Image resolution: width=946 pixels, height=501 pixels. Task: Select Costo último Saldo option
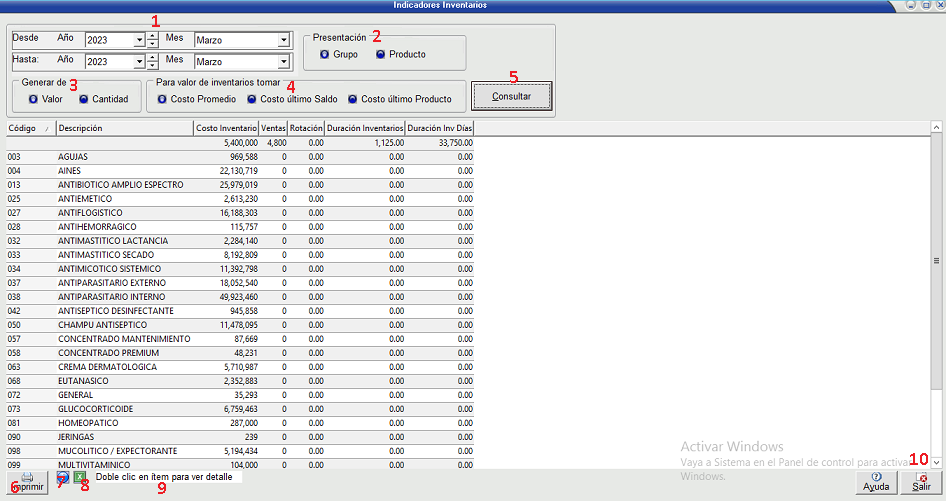pos(252,99)
